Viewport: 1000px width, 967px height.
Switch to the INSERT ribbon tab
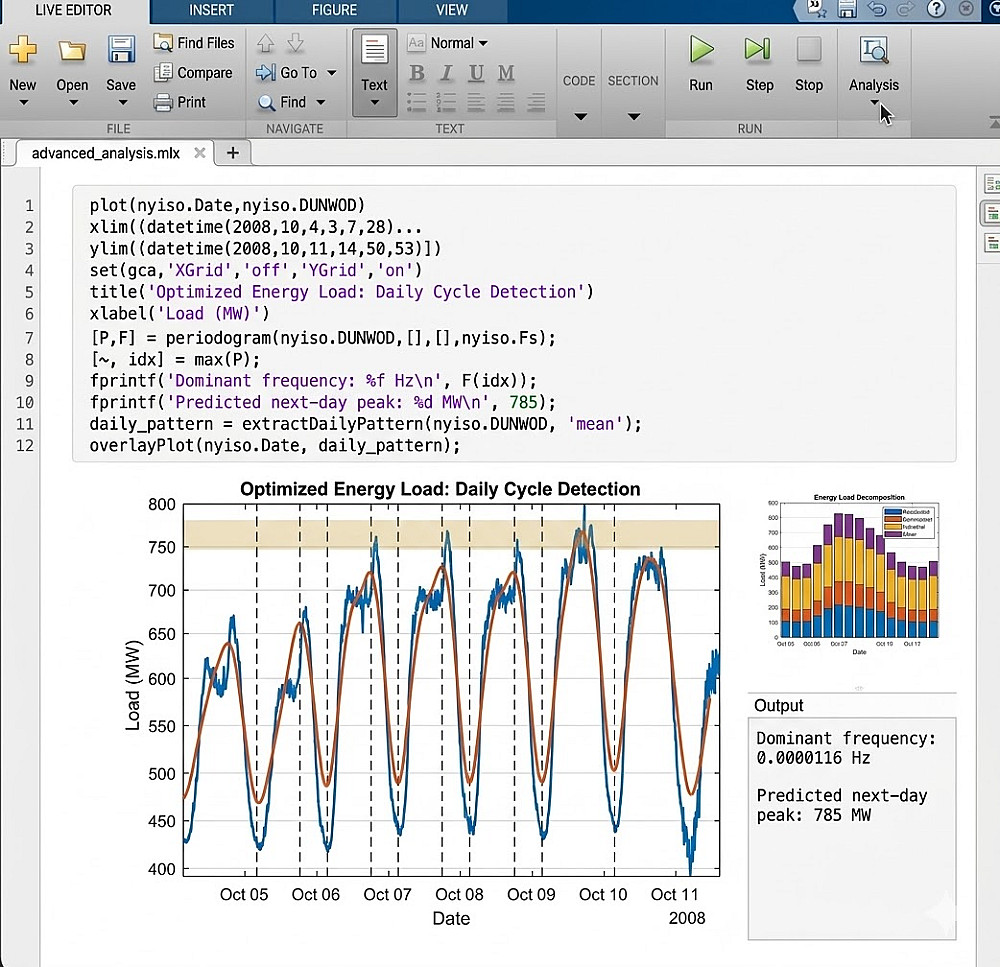(x=211, y=10)
